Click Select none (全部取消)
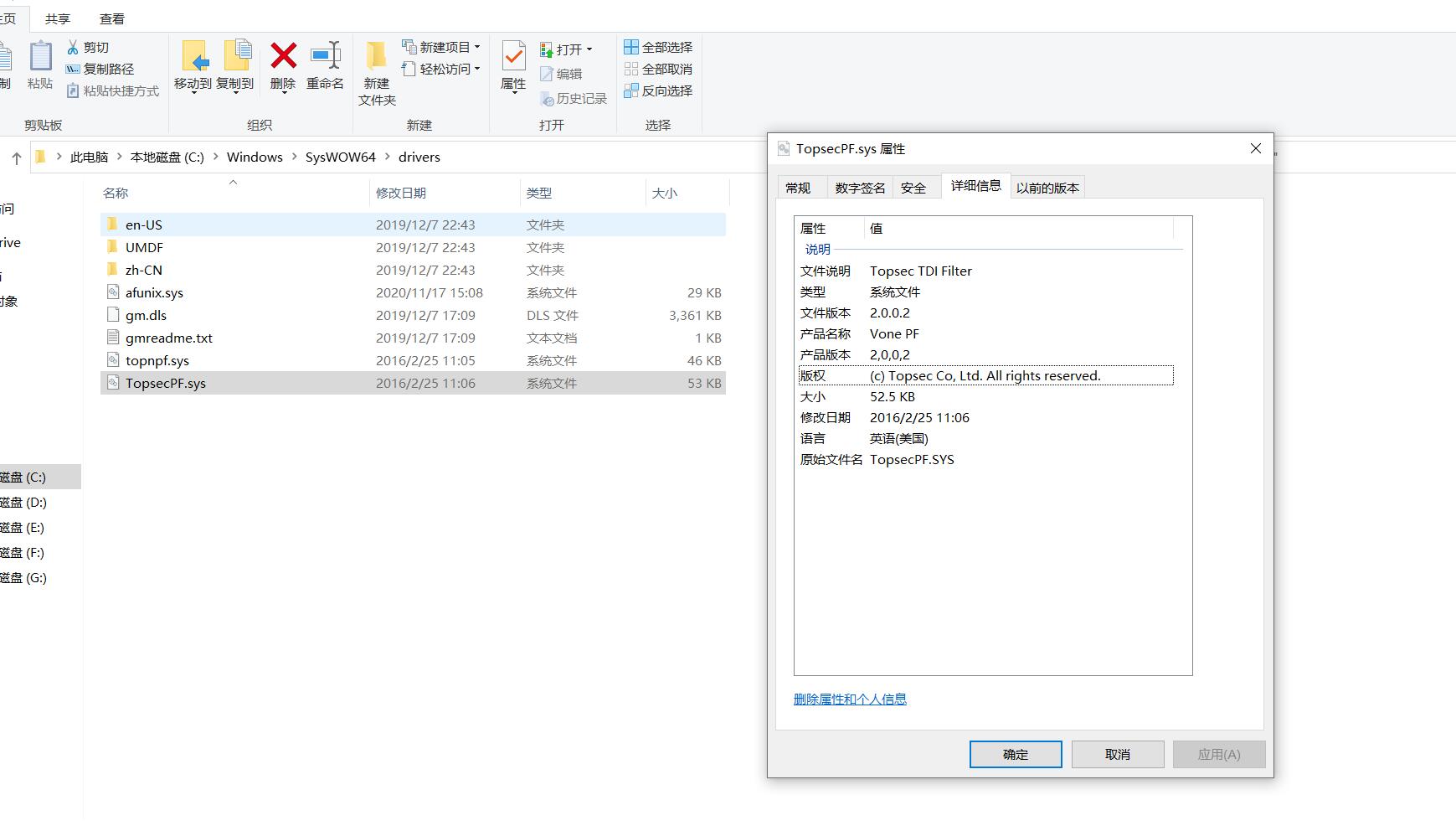The width and height of the screenshot is (1456, 826). click(x=658, y=70)
